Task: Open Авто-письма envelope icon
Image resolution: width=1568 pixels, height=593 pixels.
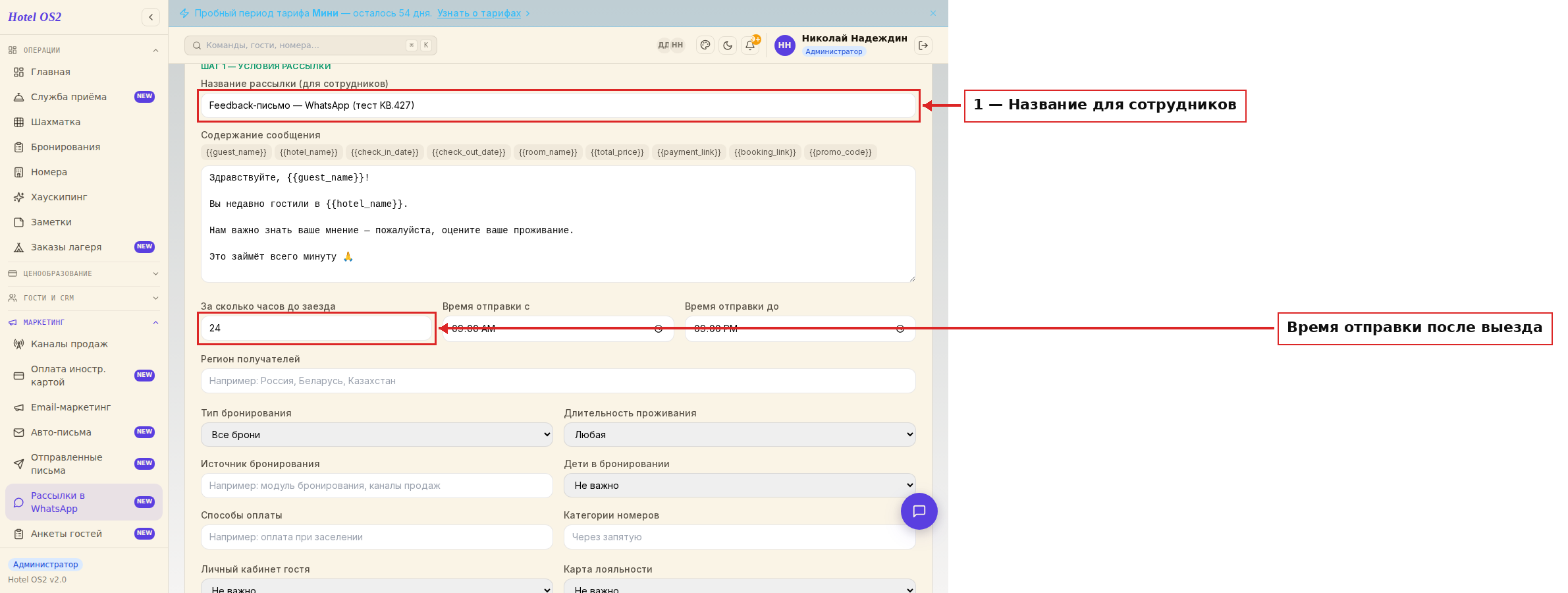Action: pos(19,432)
